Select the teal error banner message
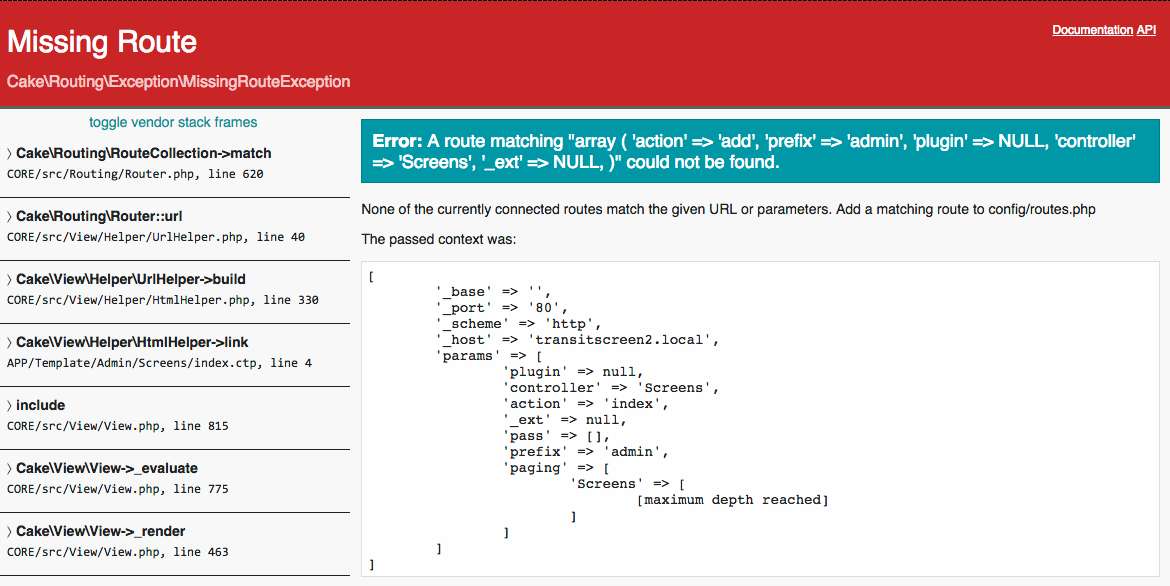This screenshot has height=586, width=1170. [760, 151]
